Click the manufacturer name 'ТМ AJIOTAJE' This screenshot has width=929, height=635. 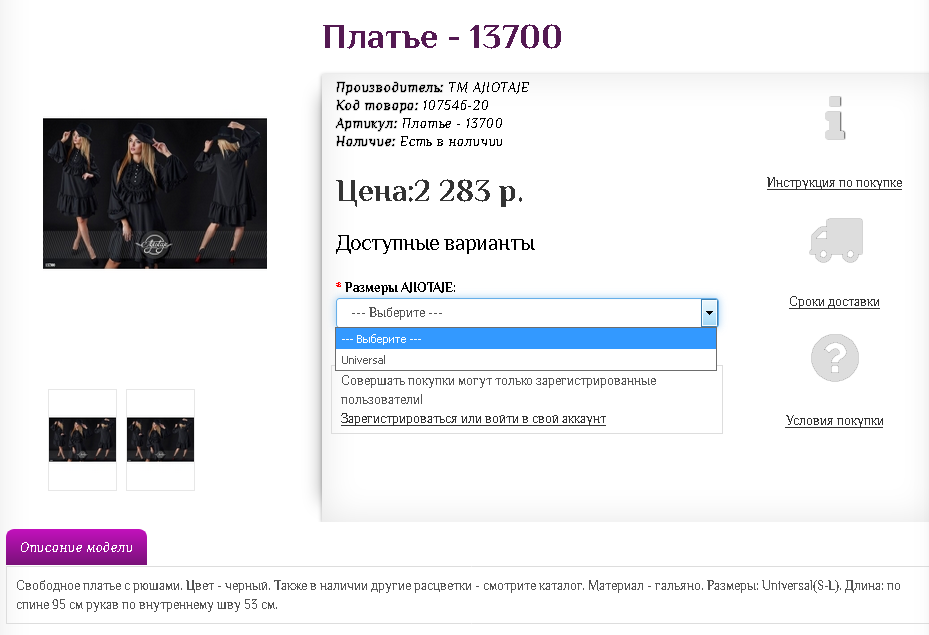(x=488, y=87)
